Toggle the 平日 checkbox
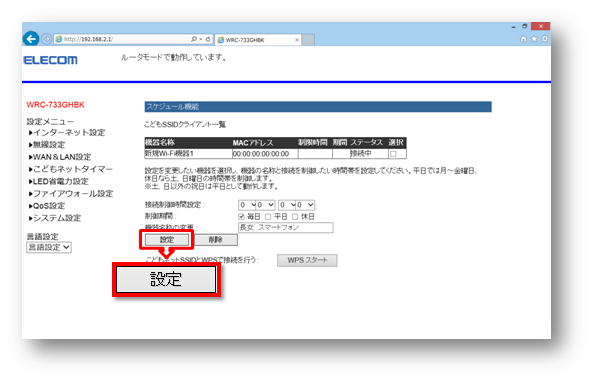The image size is (593, 381). 268,216
